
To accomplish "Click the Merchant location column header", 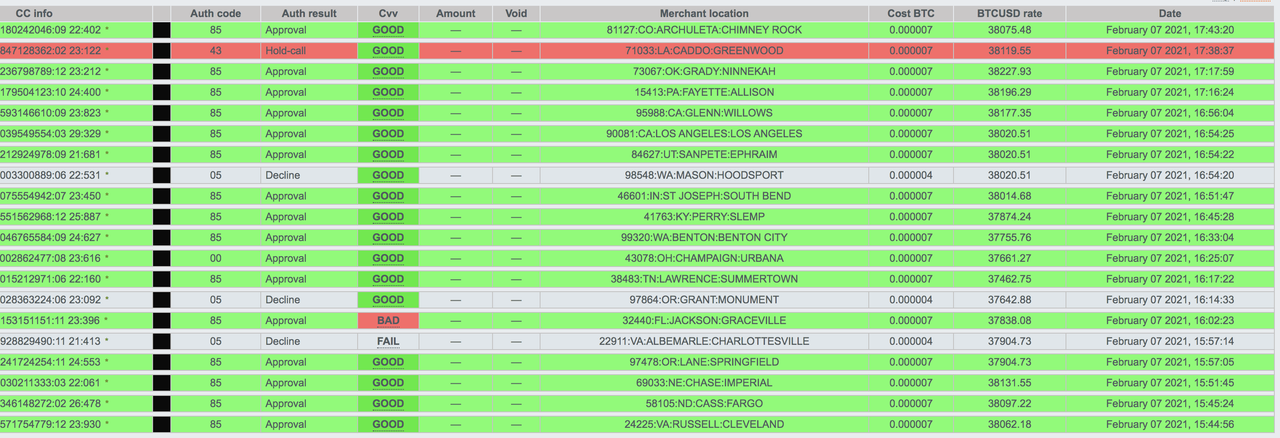I will [704, 14].
